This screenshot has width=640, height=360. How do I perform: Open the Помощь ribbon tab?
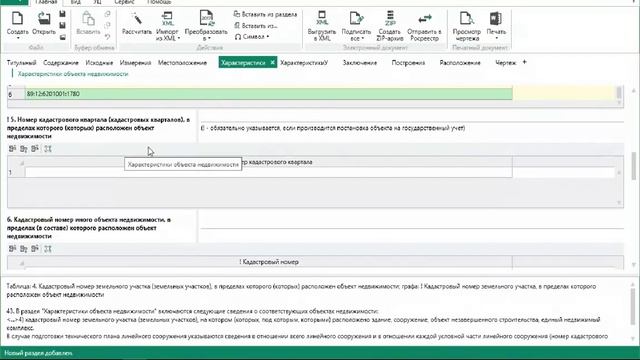click(159, 2)
